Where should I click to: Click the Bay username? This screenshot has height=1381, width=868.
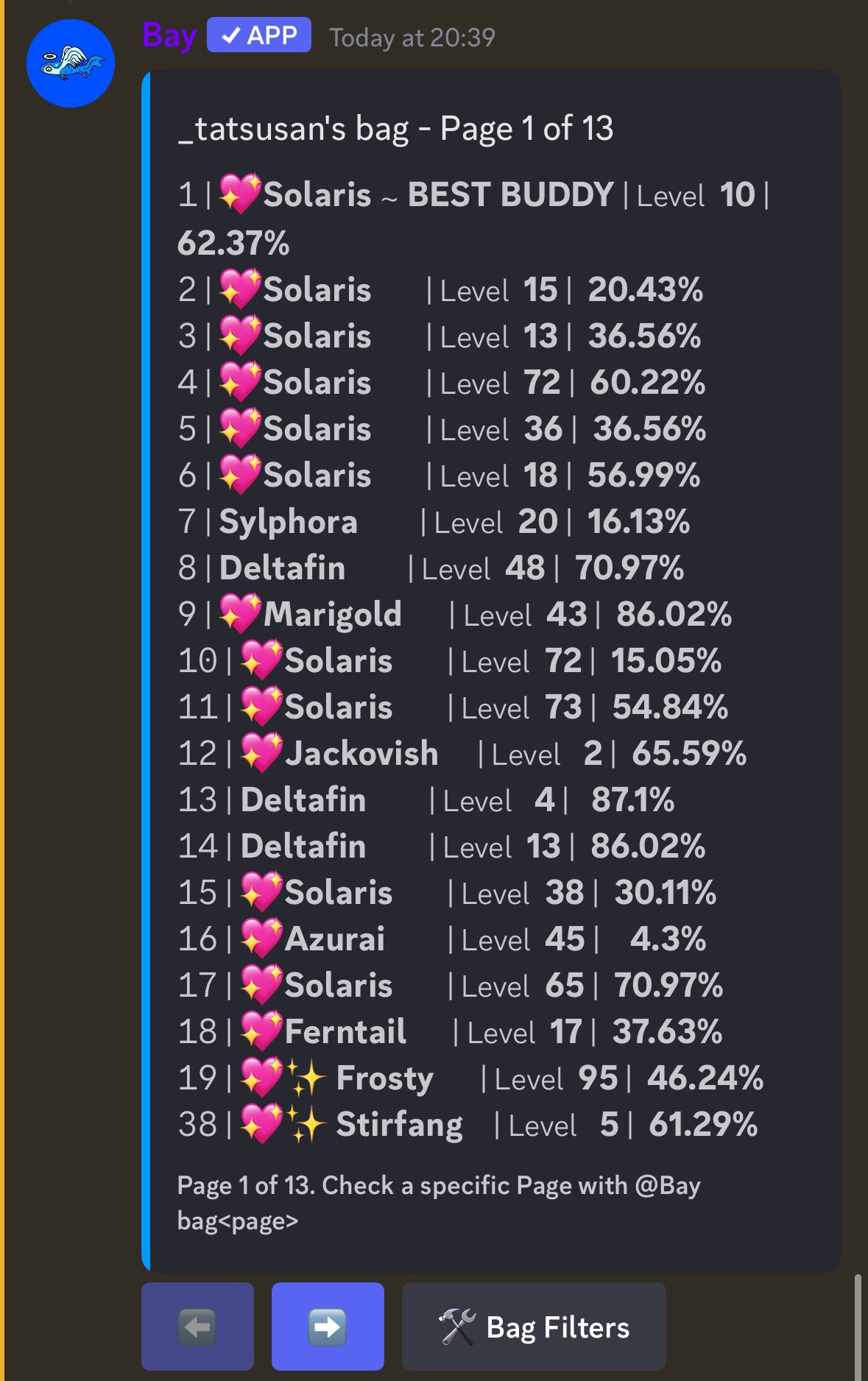pyautogui.click(x=169, y=35)
